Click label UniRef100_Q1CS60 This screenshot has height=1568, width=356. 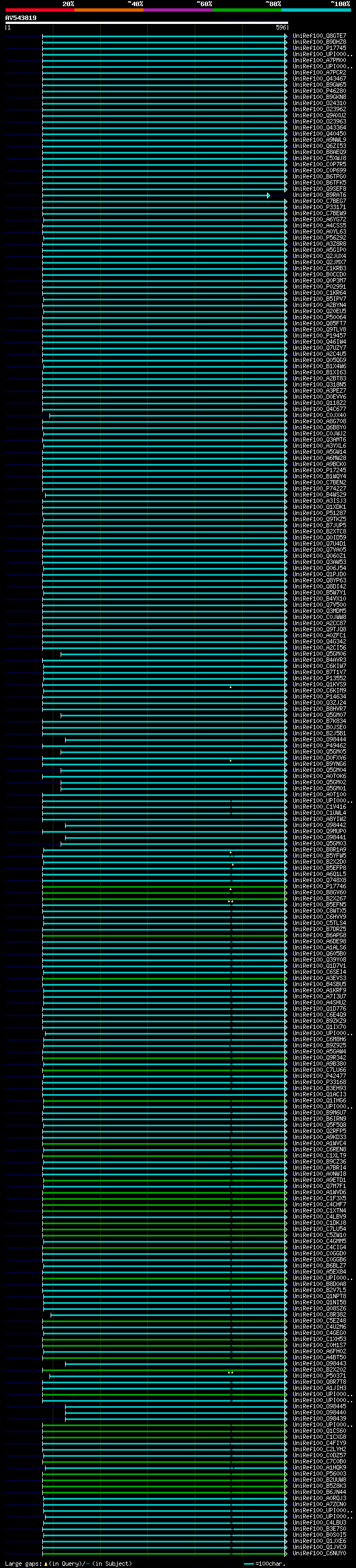(x=319, y=1431)
